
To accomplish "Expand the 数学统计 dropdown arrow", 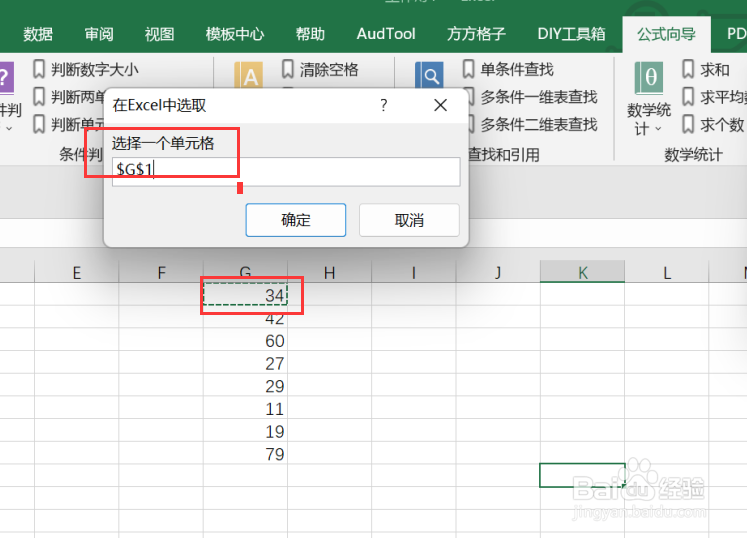I will 658,129.
